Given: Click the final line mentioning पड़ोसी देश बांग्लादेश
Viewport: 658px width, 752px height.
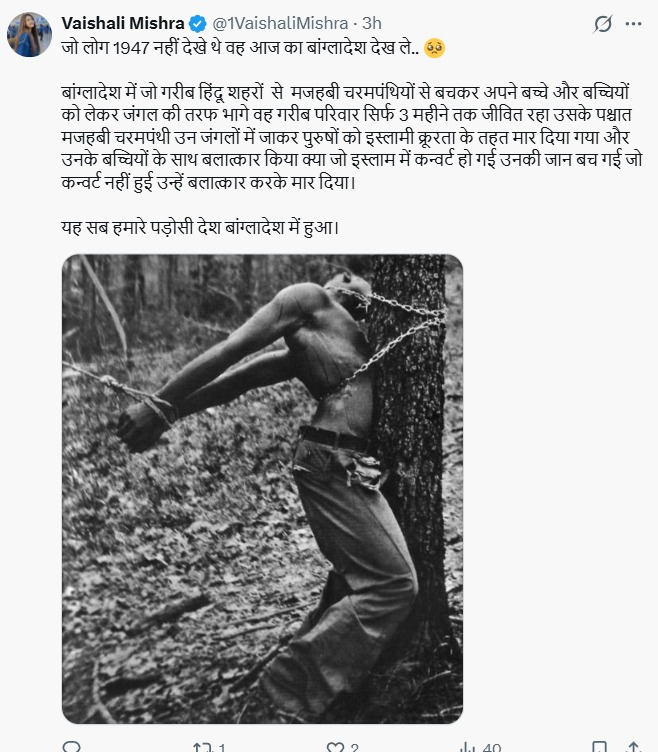Looking at the screenshot, I should 200,227.
